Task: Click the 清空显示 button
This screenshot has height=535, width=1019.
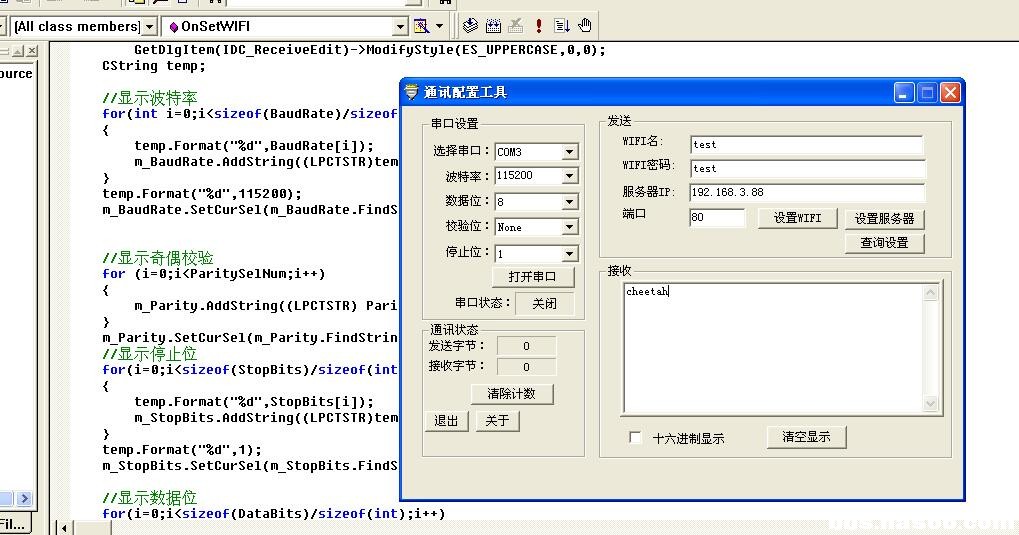Action: [805, 437]
